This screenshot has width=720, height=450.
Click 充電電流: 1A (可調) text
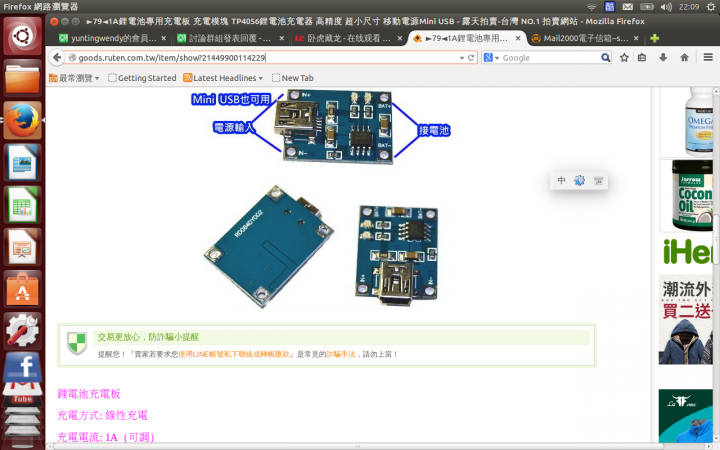[x=106, y=437]
